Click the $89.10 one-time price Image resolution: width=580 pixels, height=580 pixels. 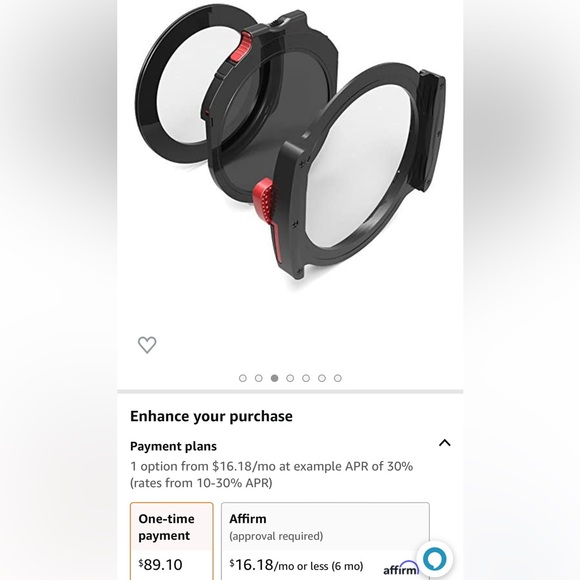(x=160, y=565)
